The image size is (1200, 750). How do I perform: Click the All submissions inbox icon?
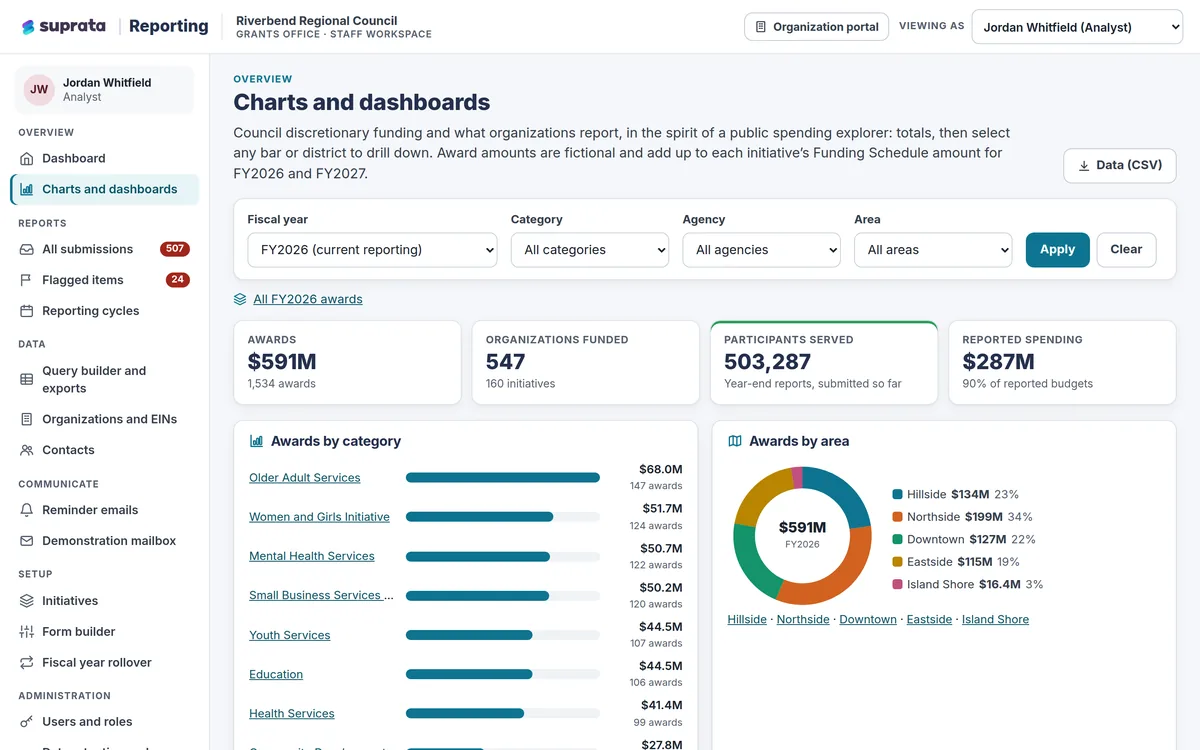click(27, 249)
